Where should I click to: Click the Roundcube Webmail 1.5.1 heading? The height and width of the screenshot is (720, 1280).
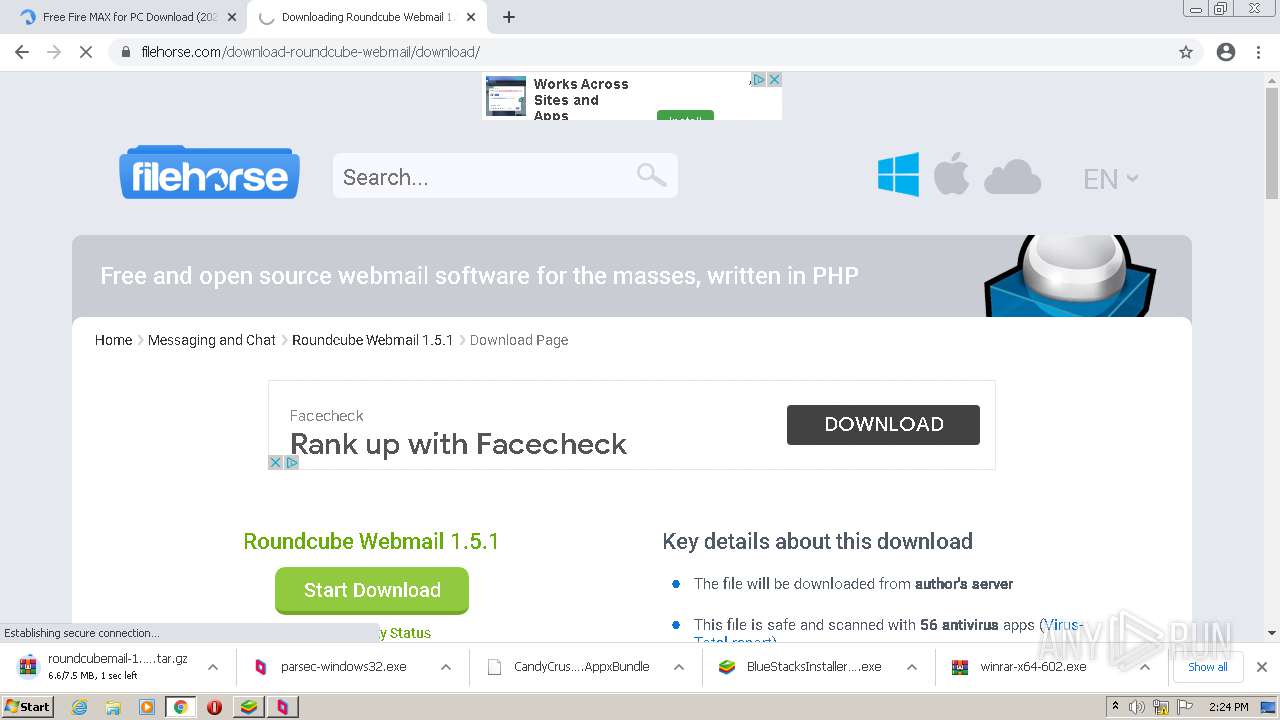coord(371,541)
